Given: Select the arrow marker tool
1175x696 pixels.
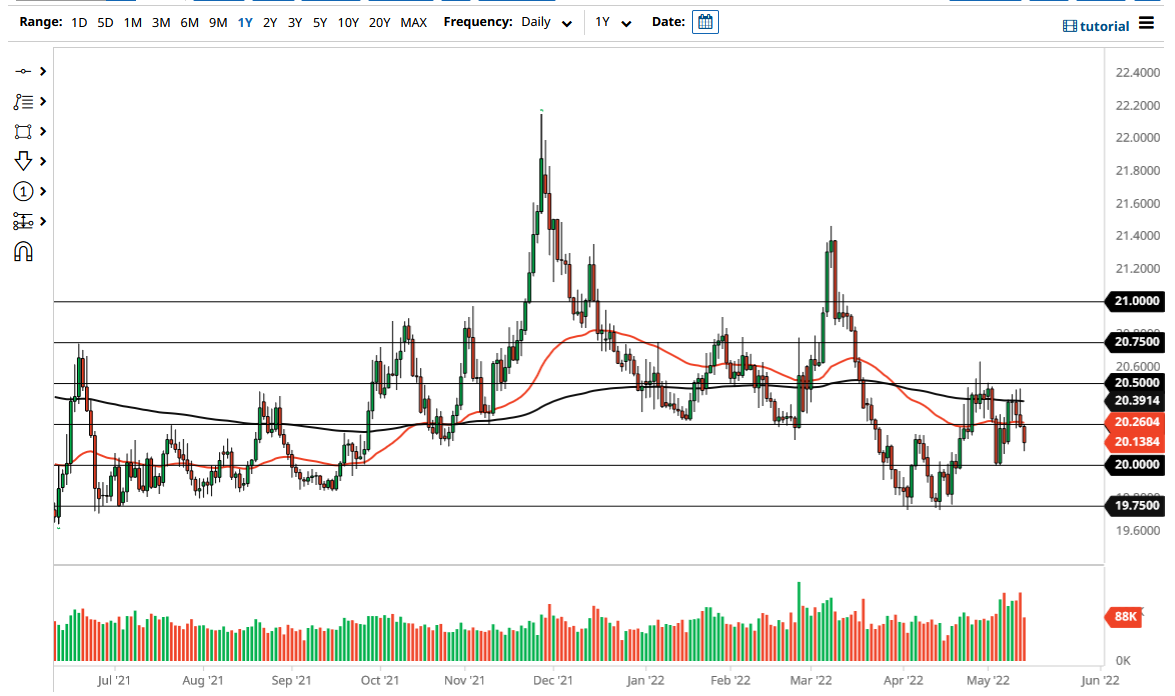Looking at the screenshot, I should click(x=22, y=160).
